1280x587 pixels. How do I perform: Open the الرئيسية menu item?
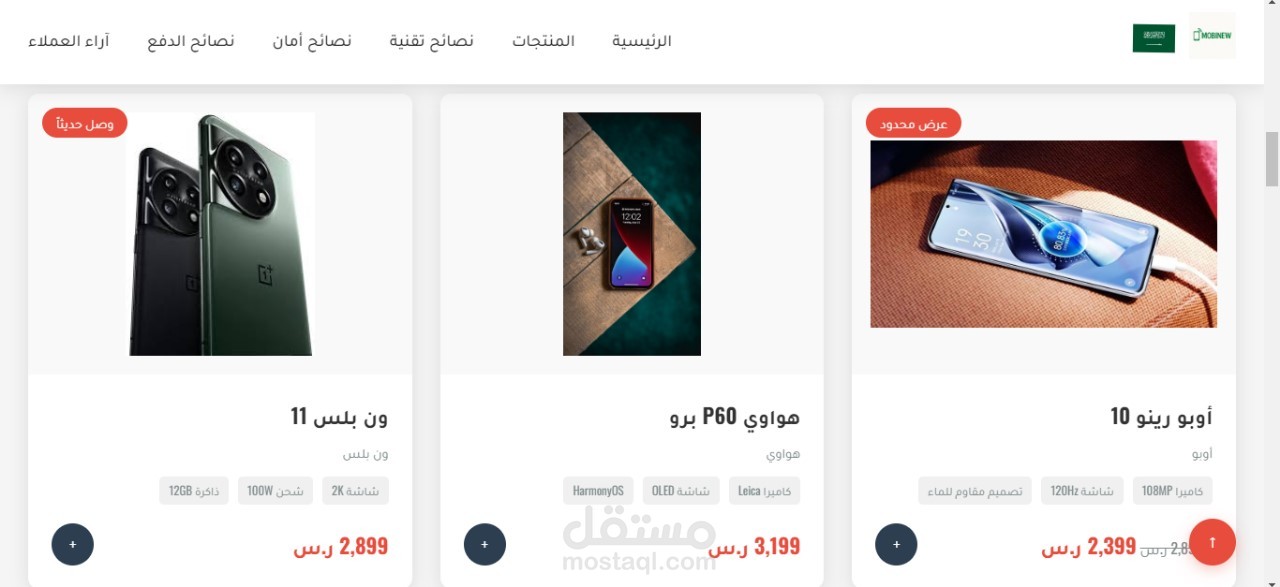(642, 41)
